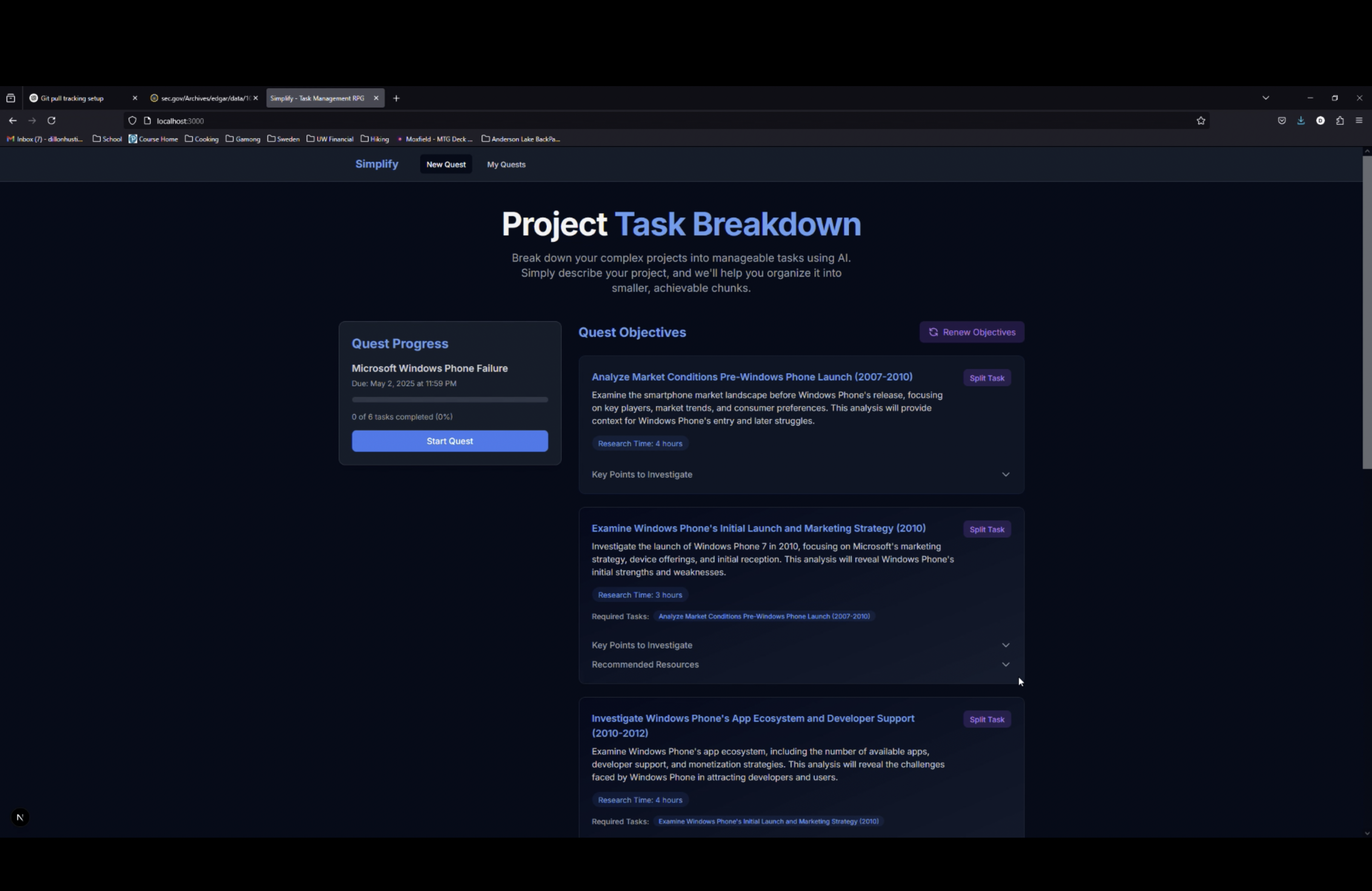The width and height of the screenshot is (1372, 891).
Task: Go to My Quests nav item
Action: [x=506, y=164]
